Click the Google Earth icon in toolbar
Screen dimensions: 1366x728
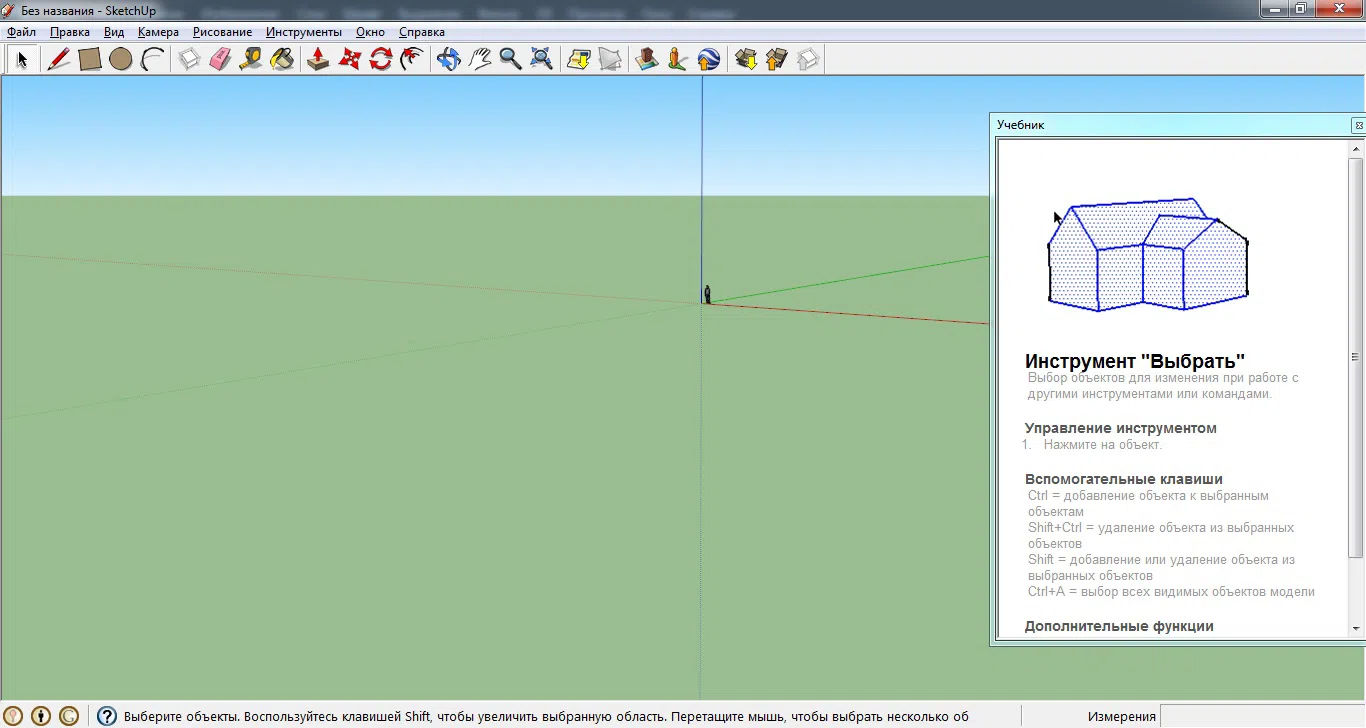coord(708,59)
